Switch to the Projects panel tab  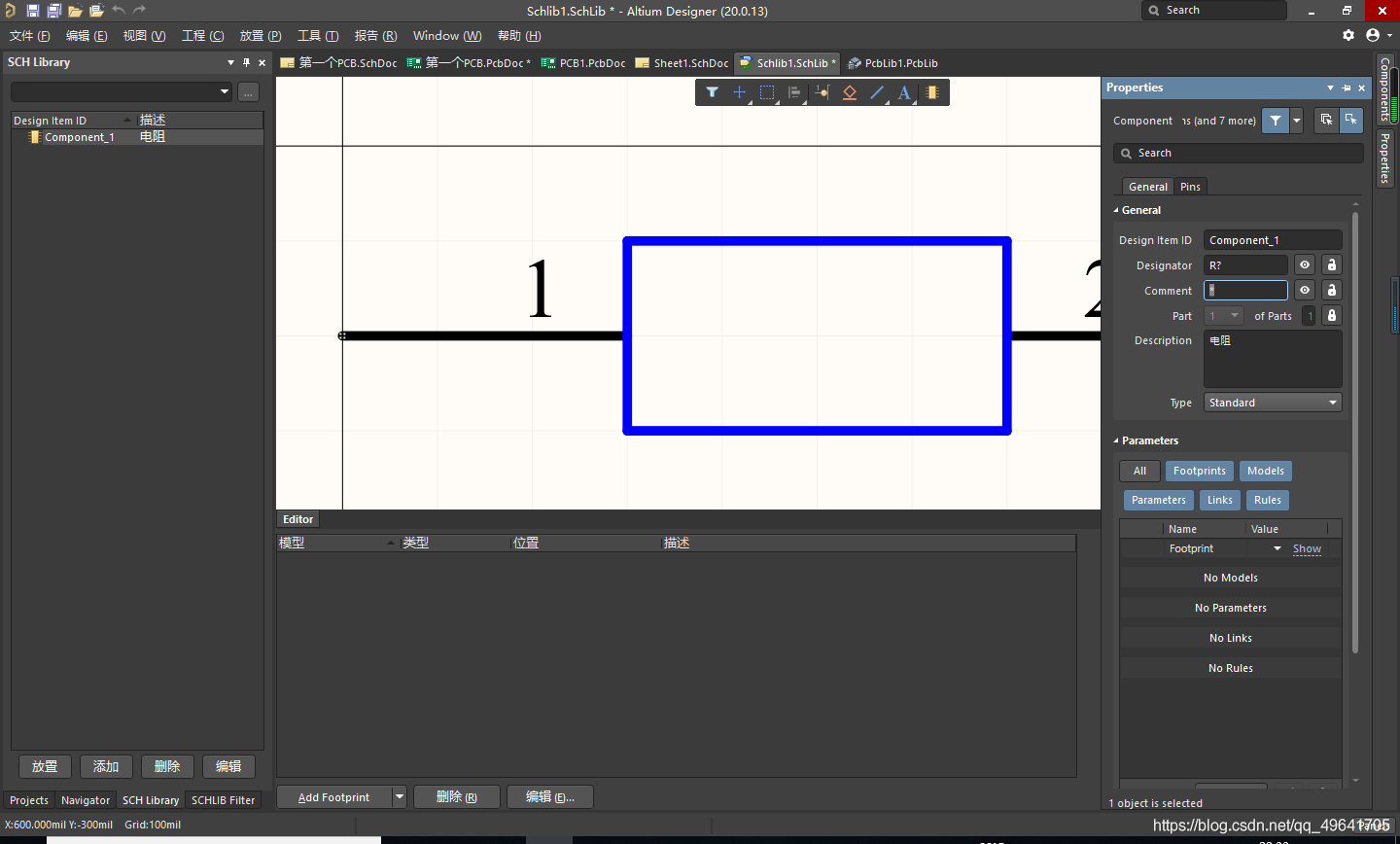coord(29,800)
